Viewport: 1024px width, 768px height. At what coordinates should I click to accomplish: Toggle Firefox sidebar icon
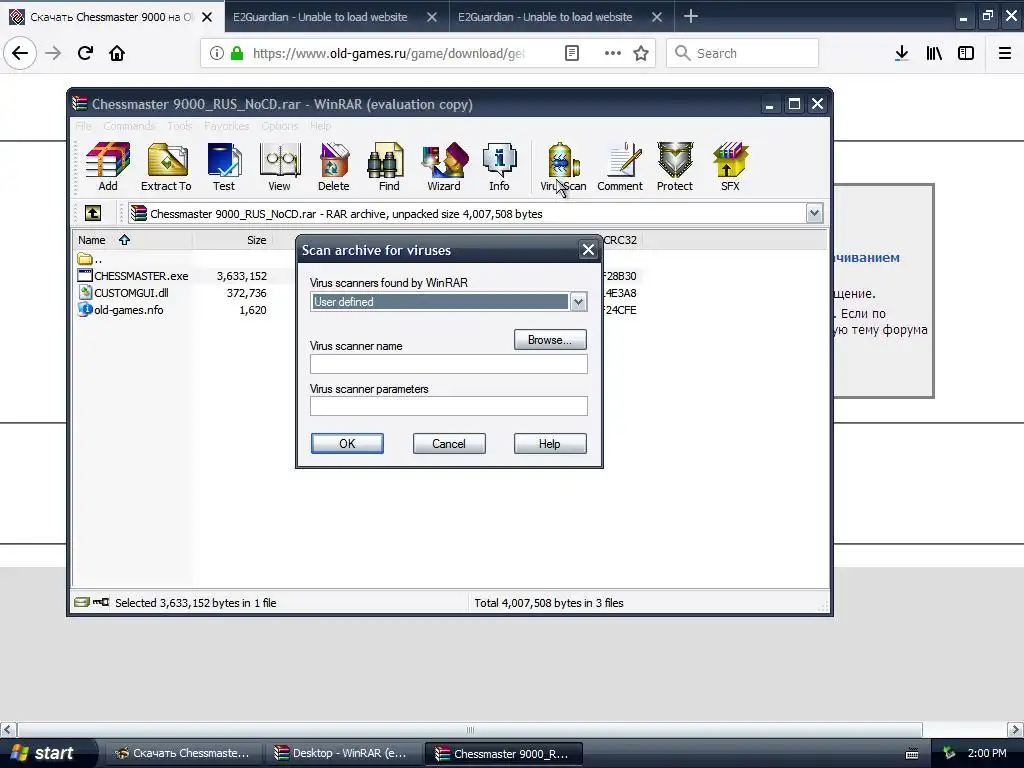tap(966, 53)
